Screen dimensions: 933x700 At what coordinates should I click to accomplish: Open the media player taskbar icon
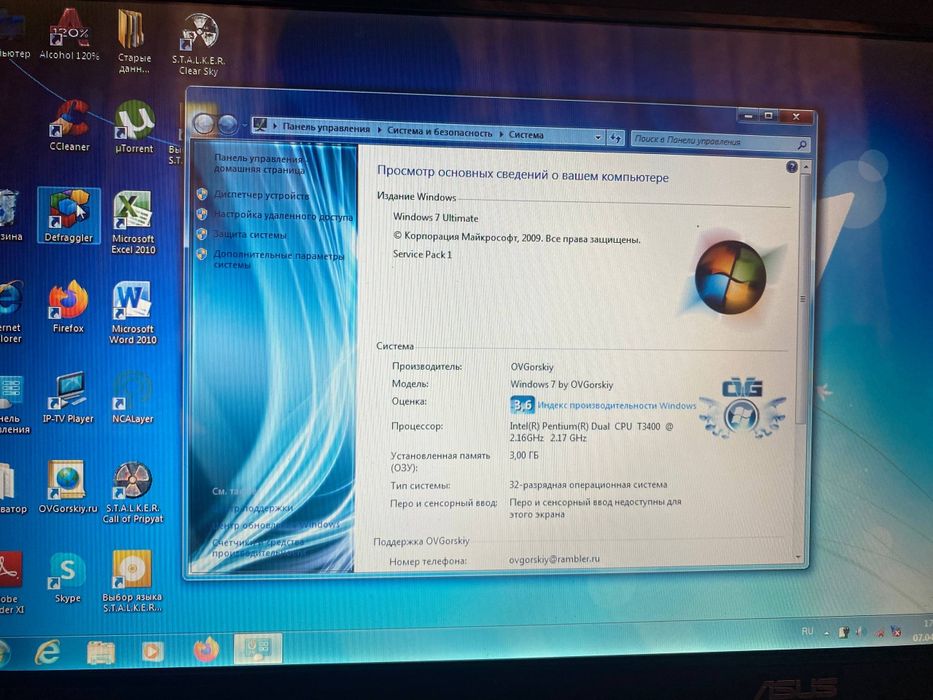coord(152,652)
